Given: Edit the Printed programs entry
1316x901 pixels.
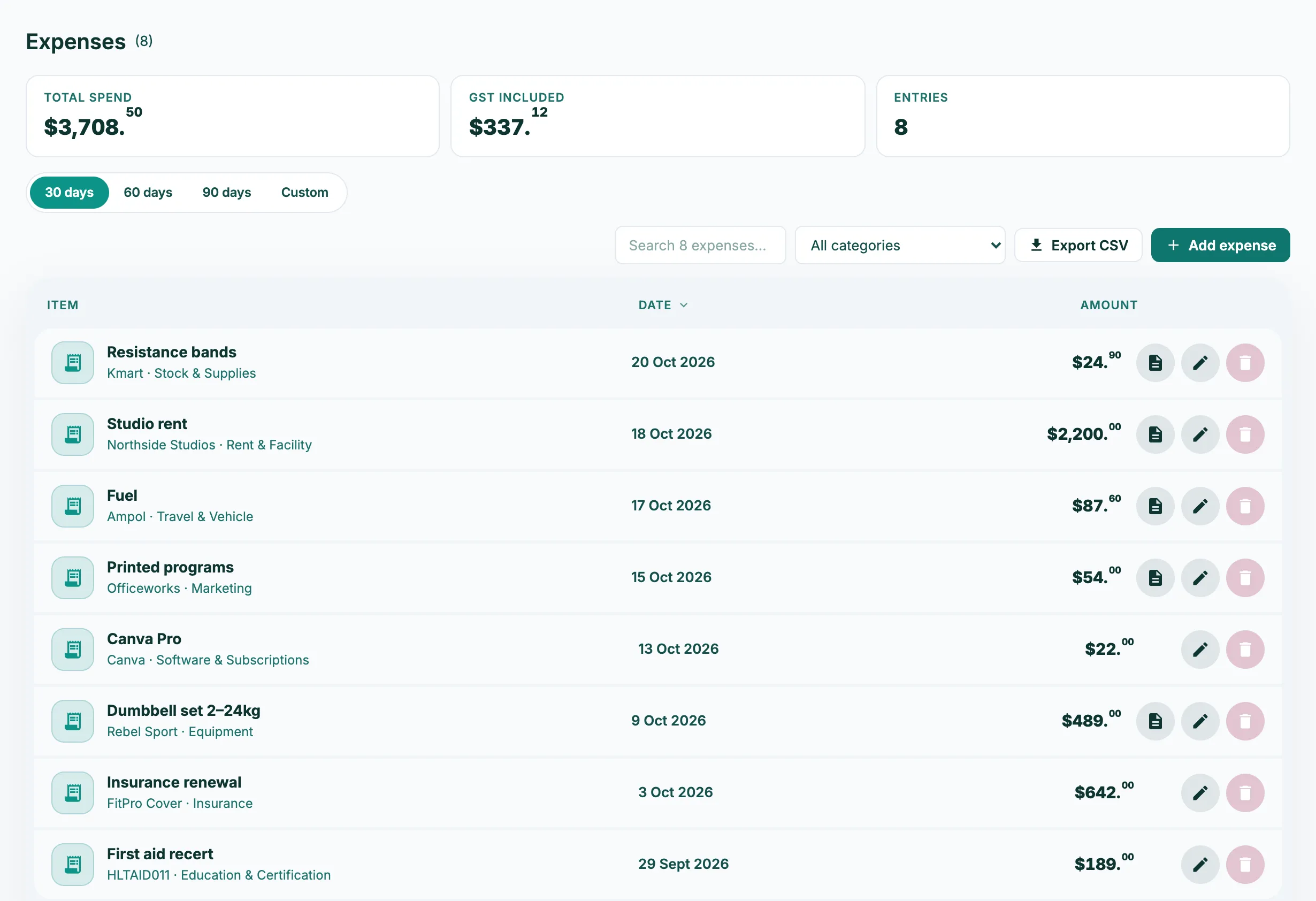Looking at the screenshot, I should pyautogui.click(x=1200, y=578).
